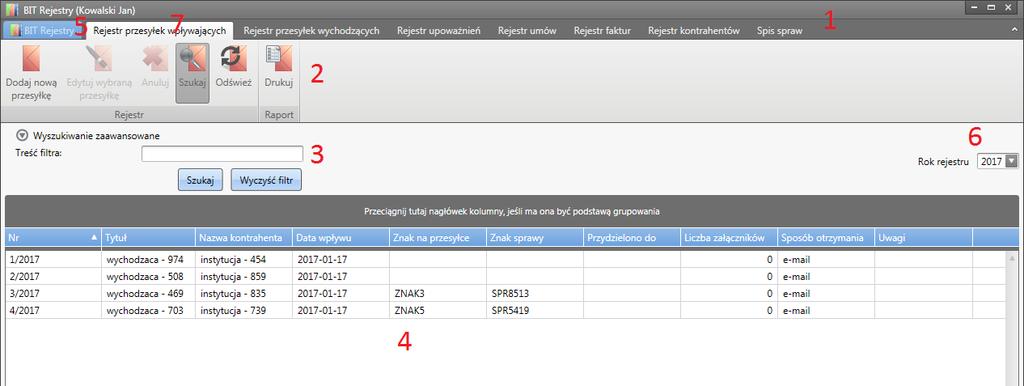Sort by Liczba załączników column header
The height and width of the screenshot is (386, 1024).
tap(729, 238)
